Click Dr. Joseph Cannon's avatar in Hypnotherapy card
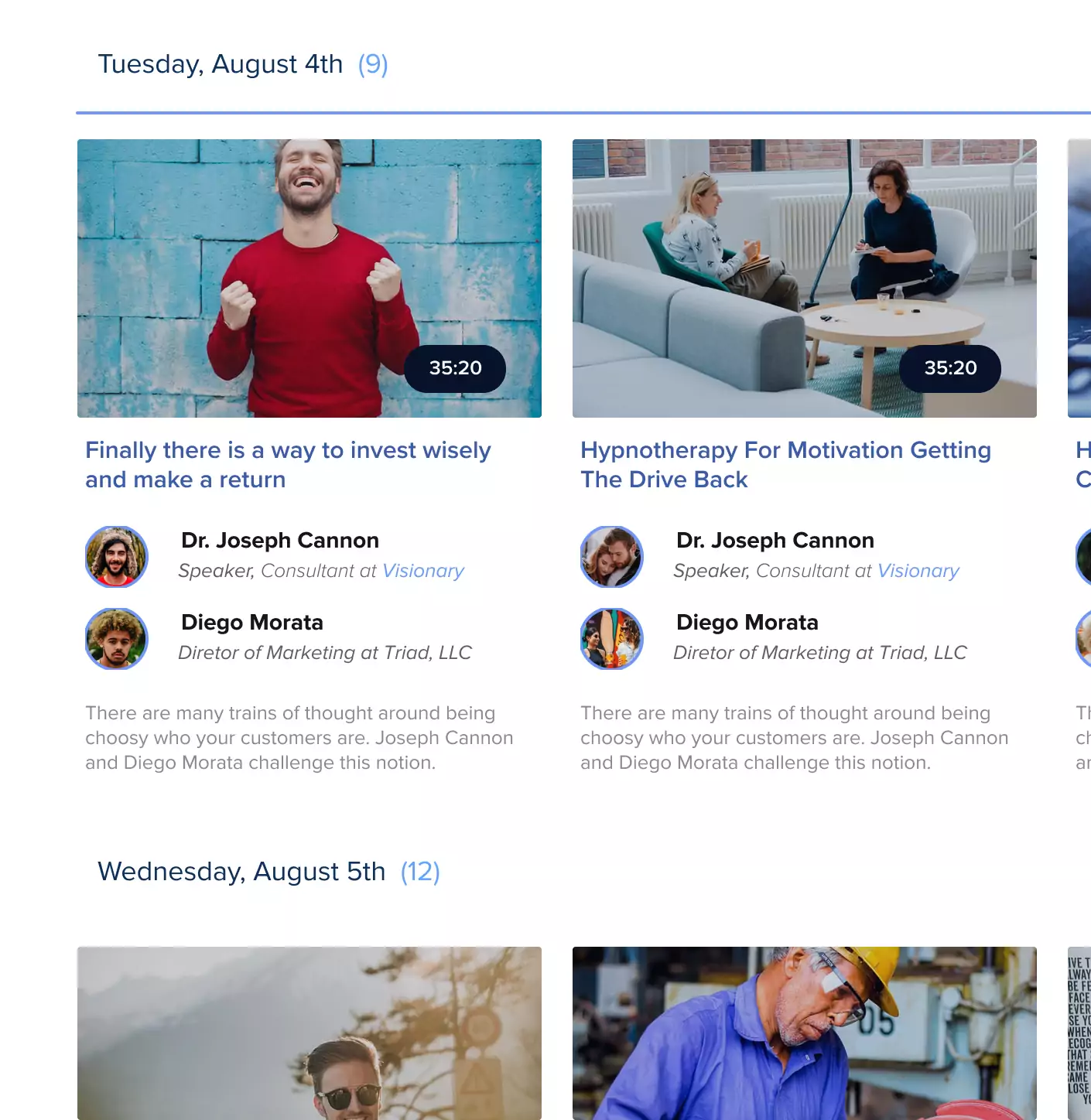This screenshot has height=1120, width=1091. [612, 557]
